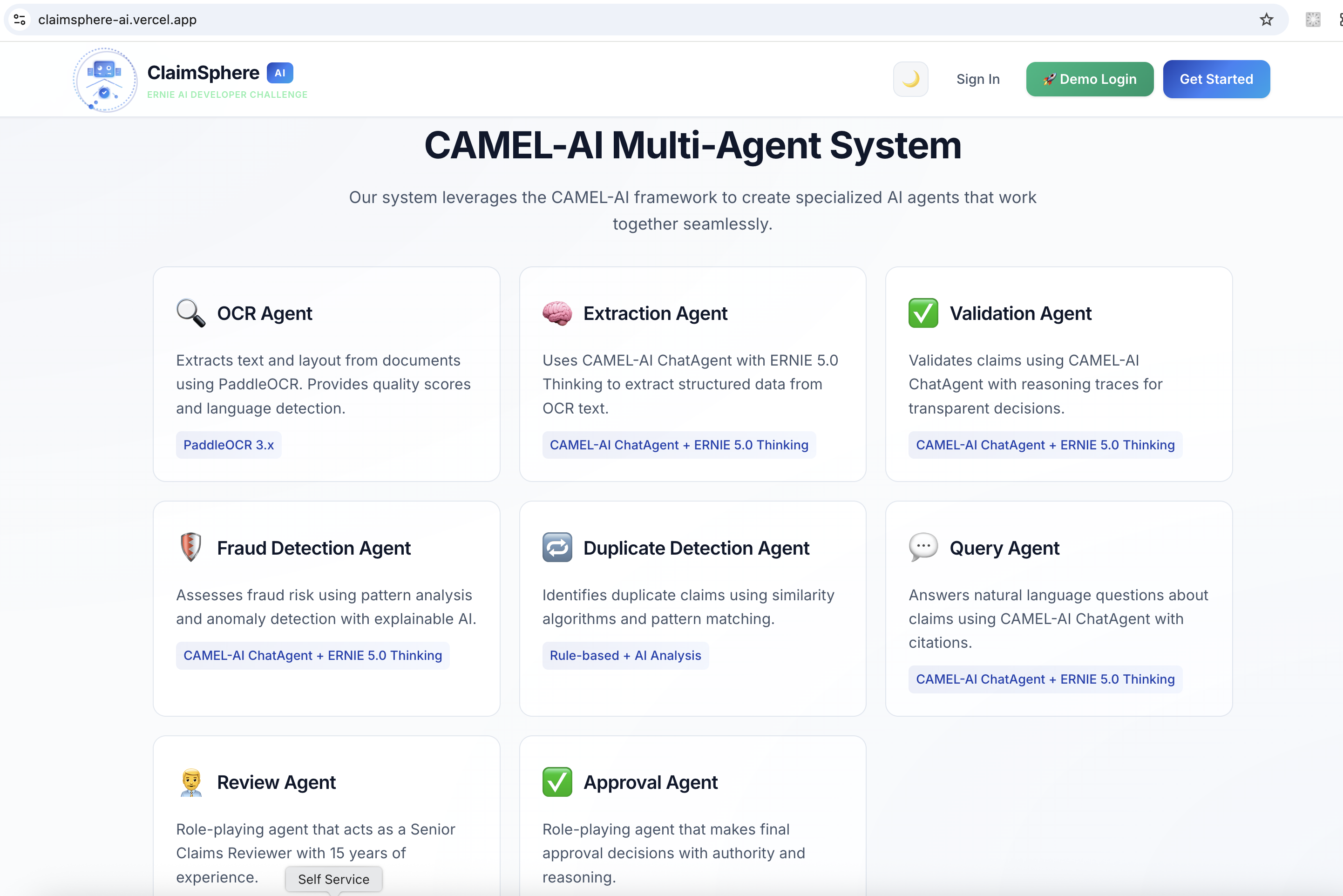Open the site information icon in the address bar
The height and width of the screenshot is (896, 1343).
[20, 20]
